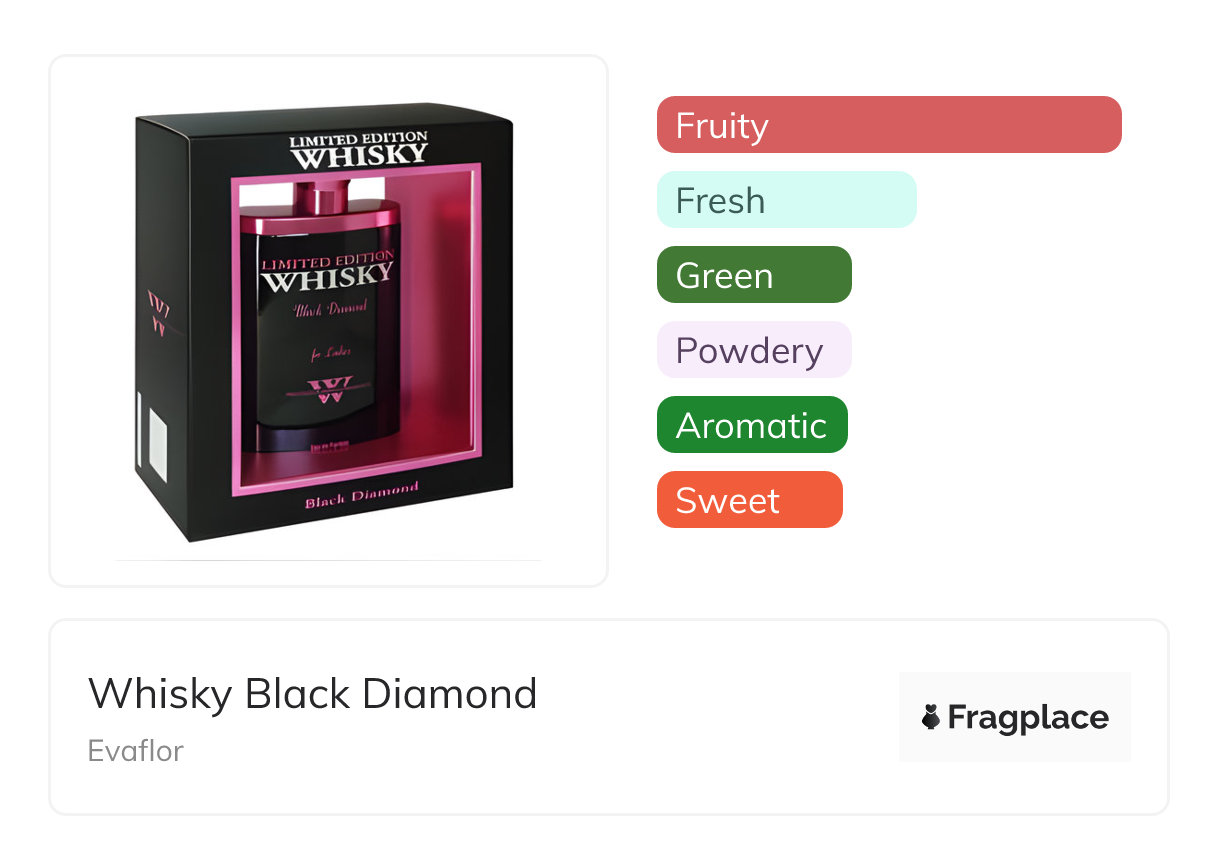Click the Powdery accord tag
The height and width of the screenshot is (864, 1218).
[753, 350]
